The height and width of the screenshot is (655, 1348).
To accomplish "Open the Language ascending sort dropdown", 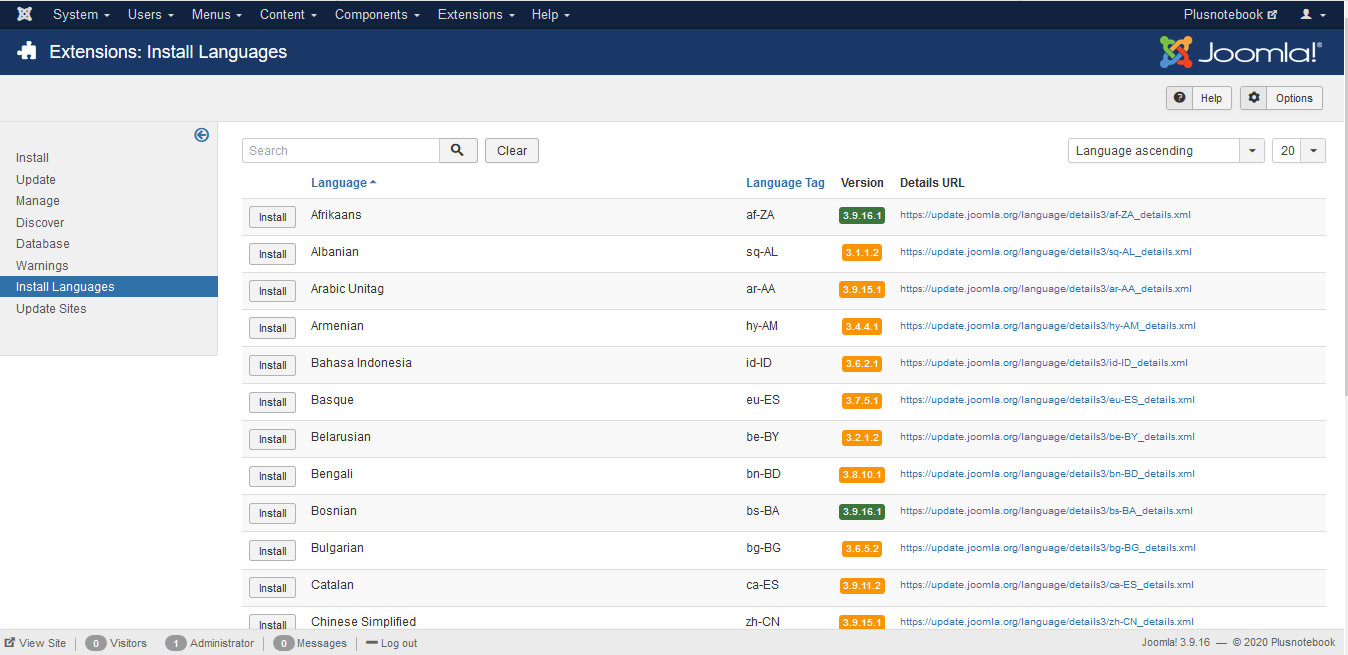I will [x=1166, y=151].
